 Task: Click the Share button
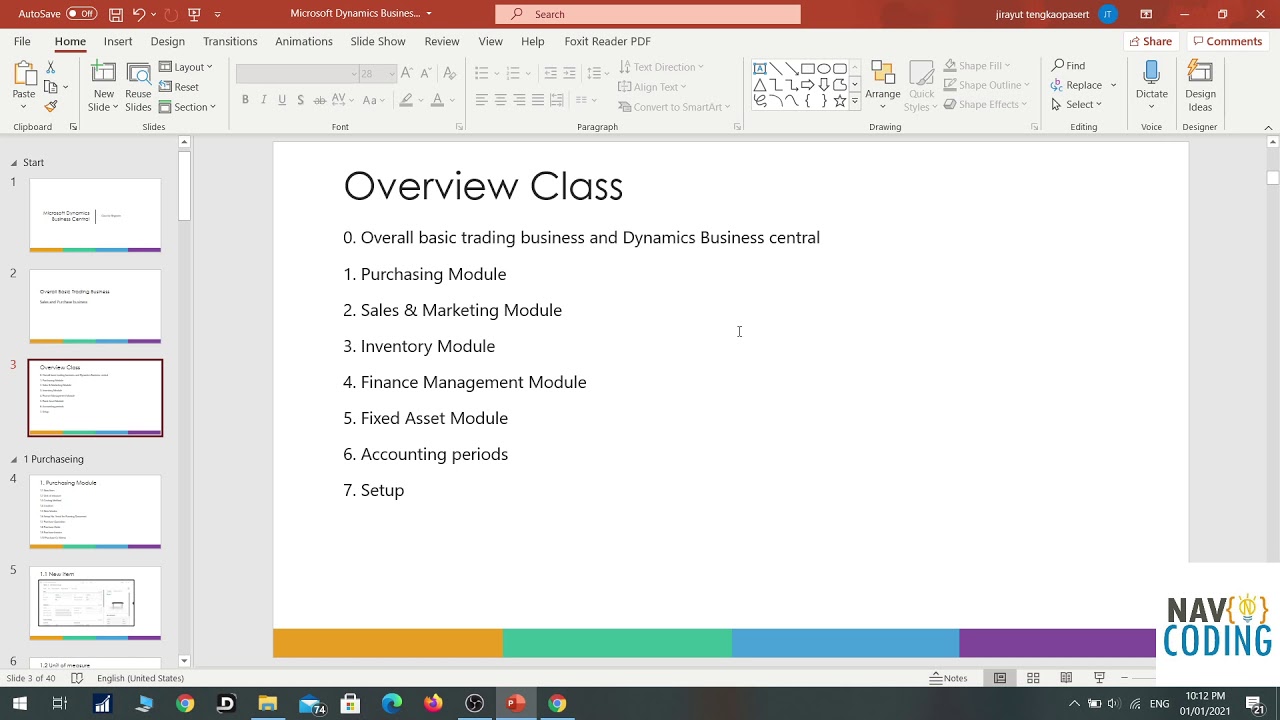pyautogui.click(x=1150, y=41)
